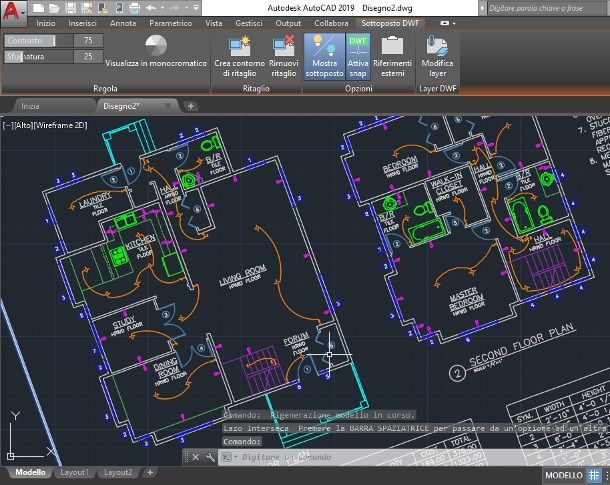Add a new layout with plus button
The width and height of the screenshot is (610, 485).
[150, 472]
